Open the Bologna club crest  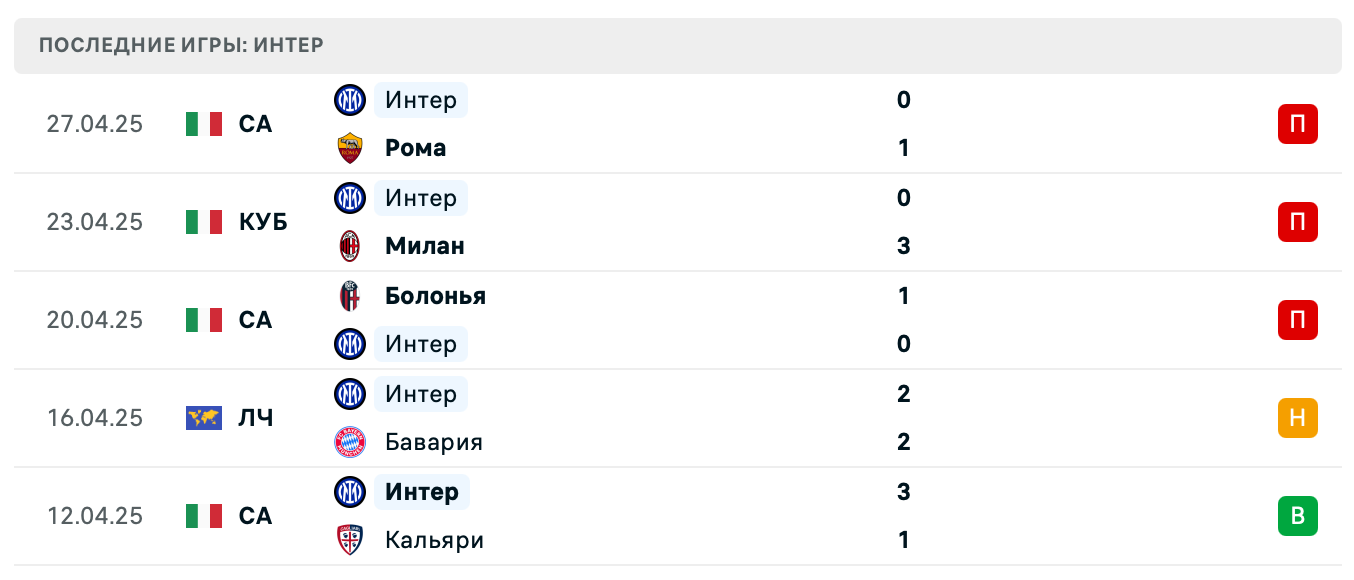click(349, 296)
